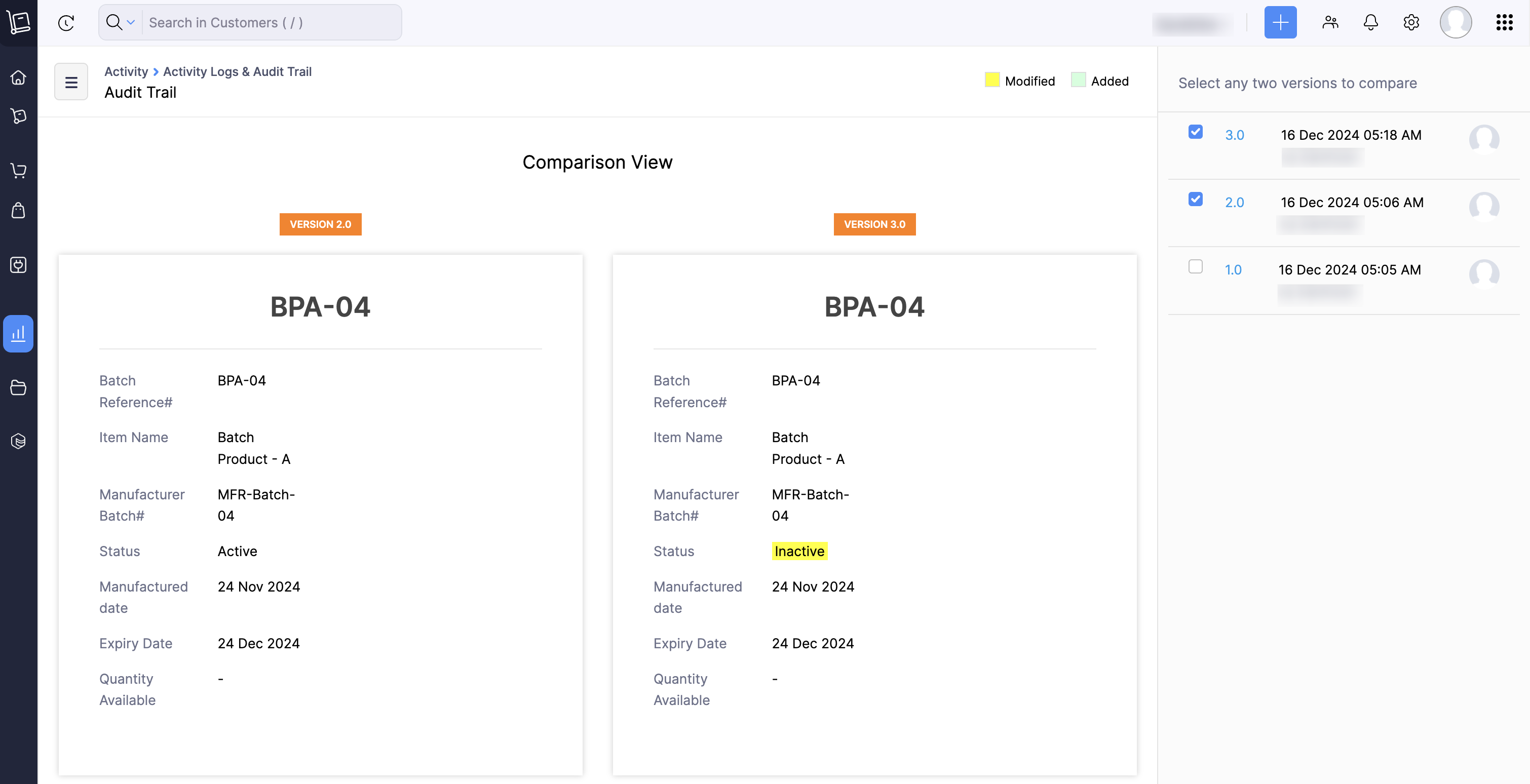Go to Activity breadcrumb
Screen dimensions: 1530x784
point(126,71)
